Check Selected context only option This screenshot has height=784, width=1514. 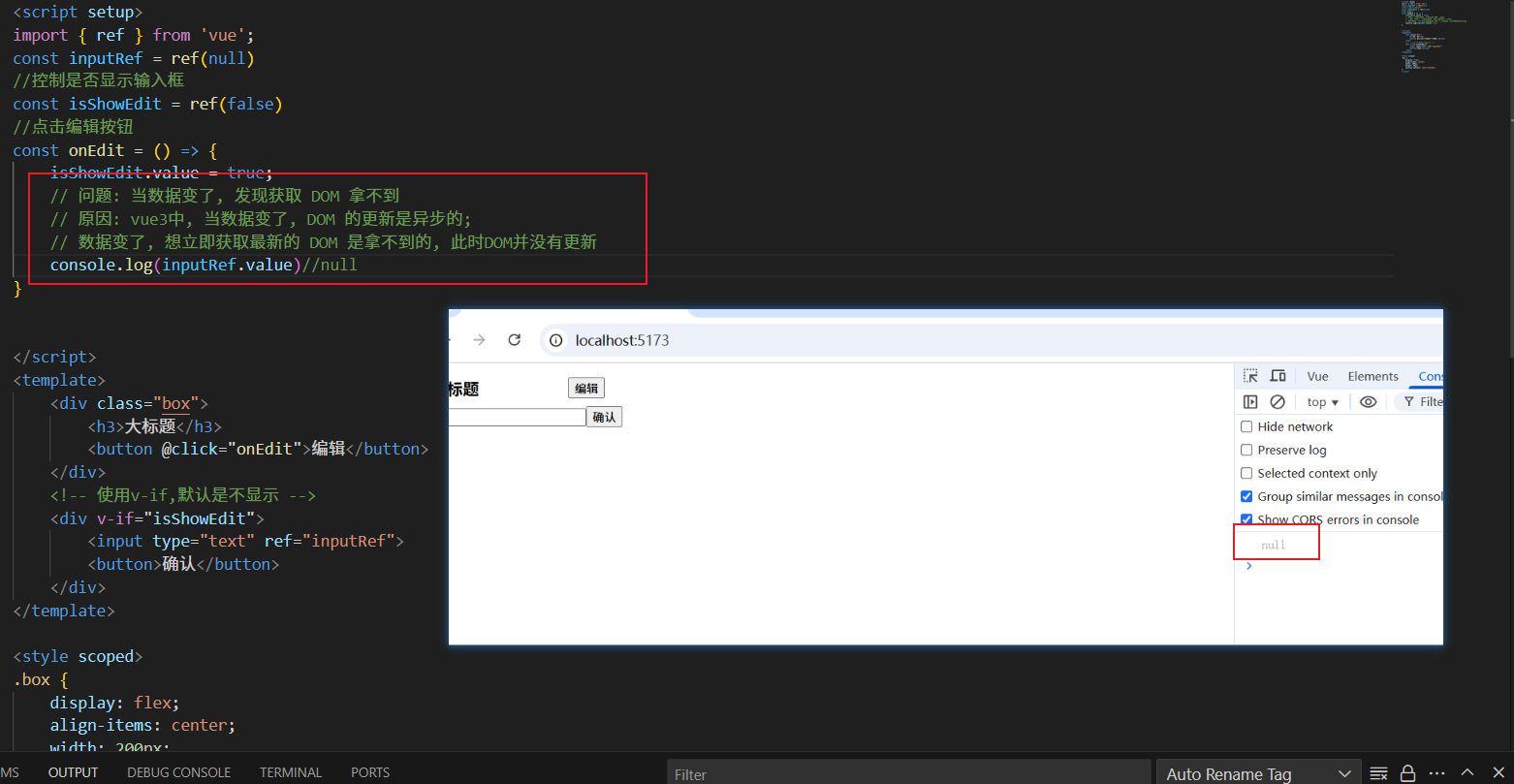[1246, 473]
